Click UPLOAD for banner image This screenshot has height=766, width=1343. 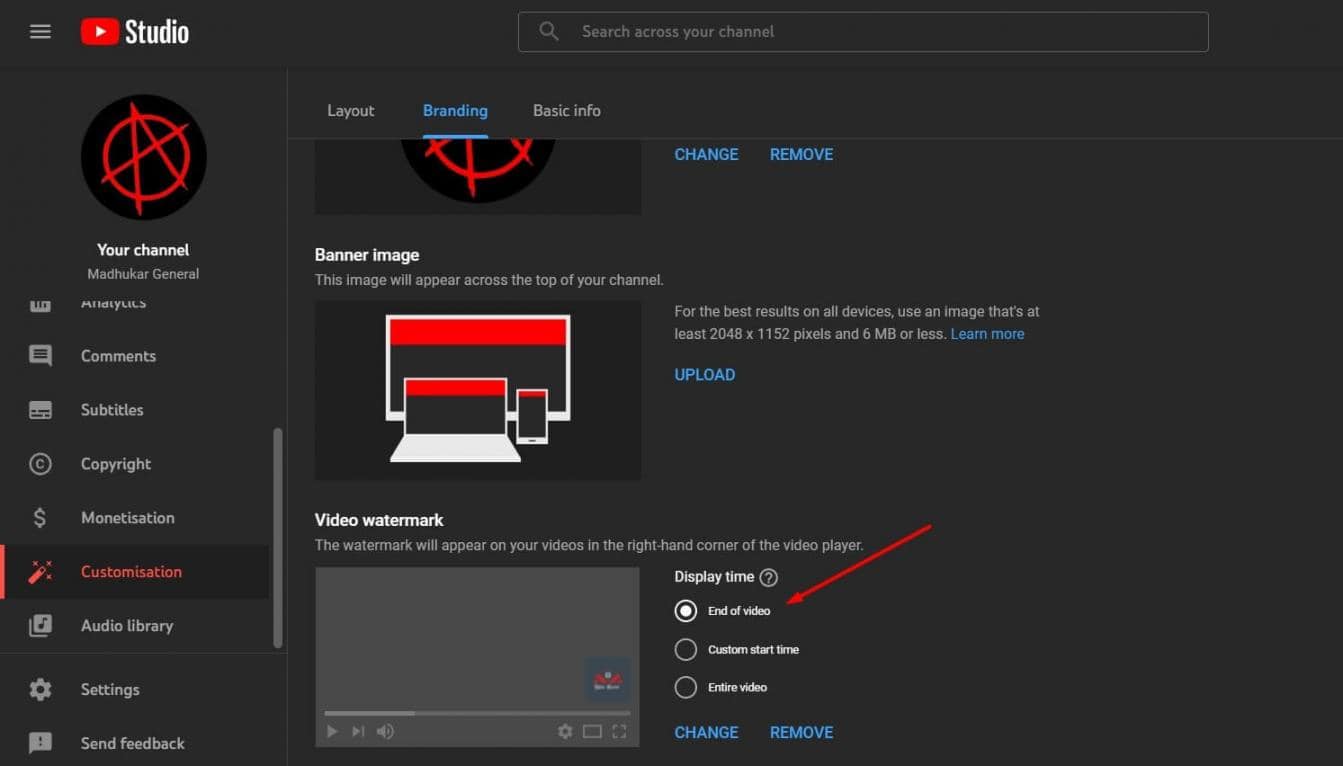coord(704,375)
